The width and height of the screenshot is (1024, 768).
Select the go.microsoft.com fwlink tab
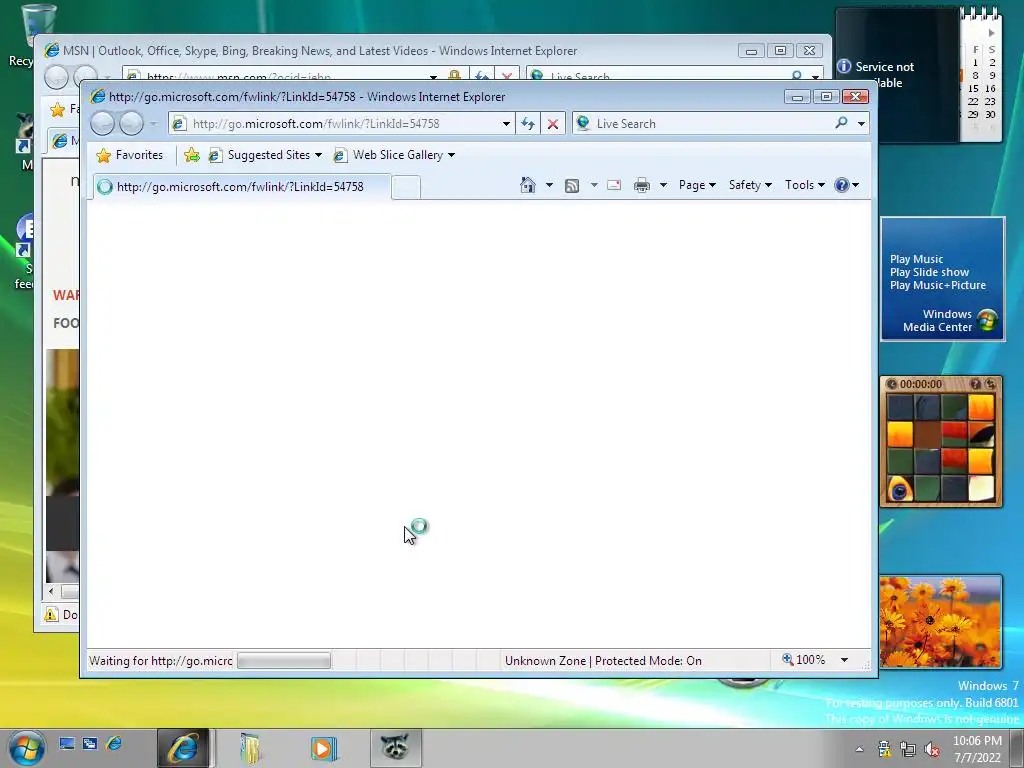[x=241, y=187]
